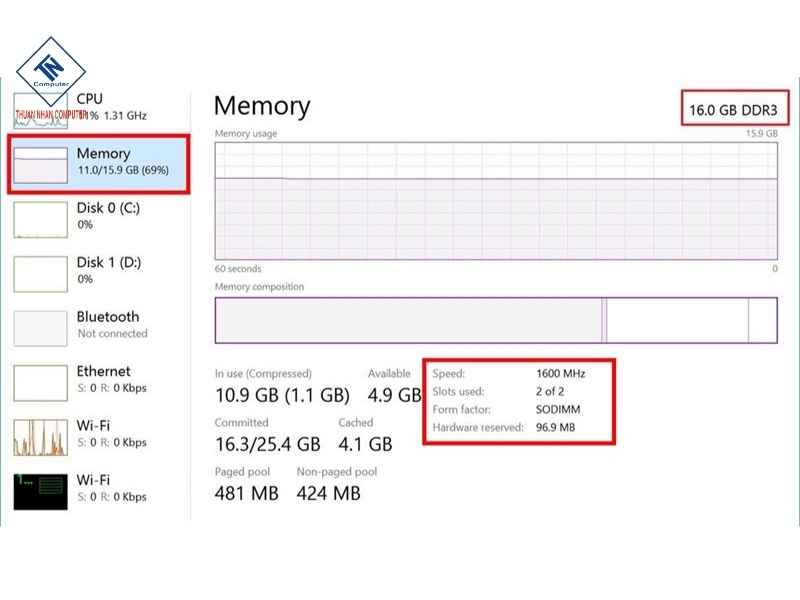
Task: Click the Memory usage mini graph
Action: [x=41, y=165]
